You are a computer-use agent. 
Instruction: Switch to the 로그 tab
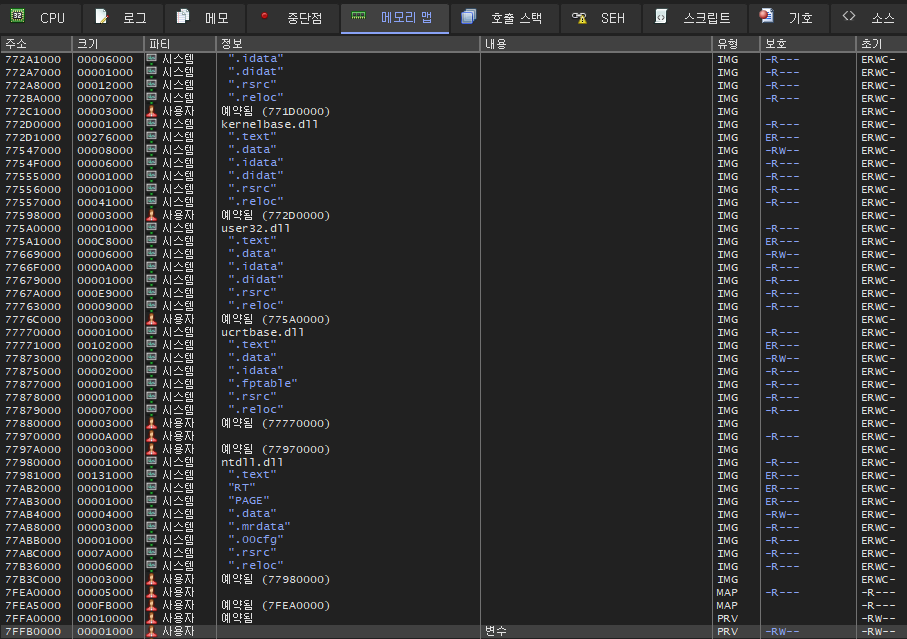[123, 18]
